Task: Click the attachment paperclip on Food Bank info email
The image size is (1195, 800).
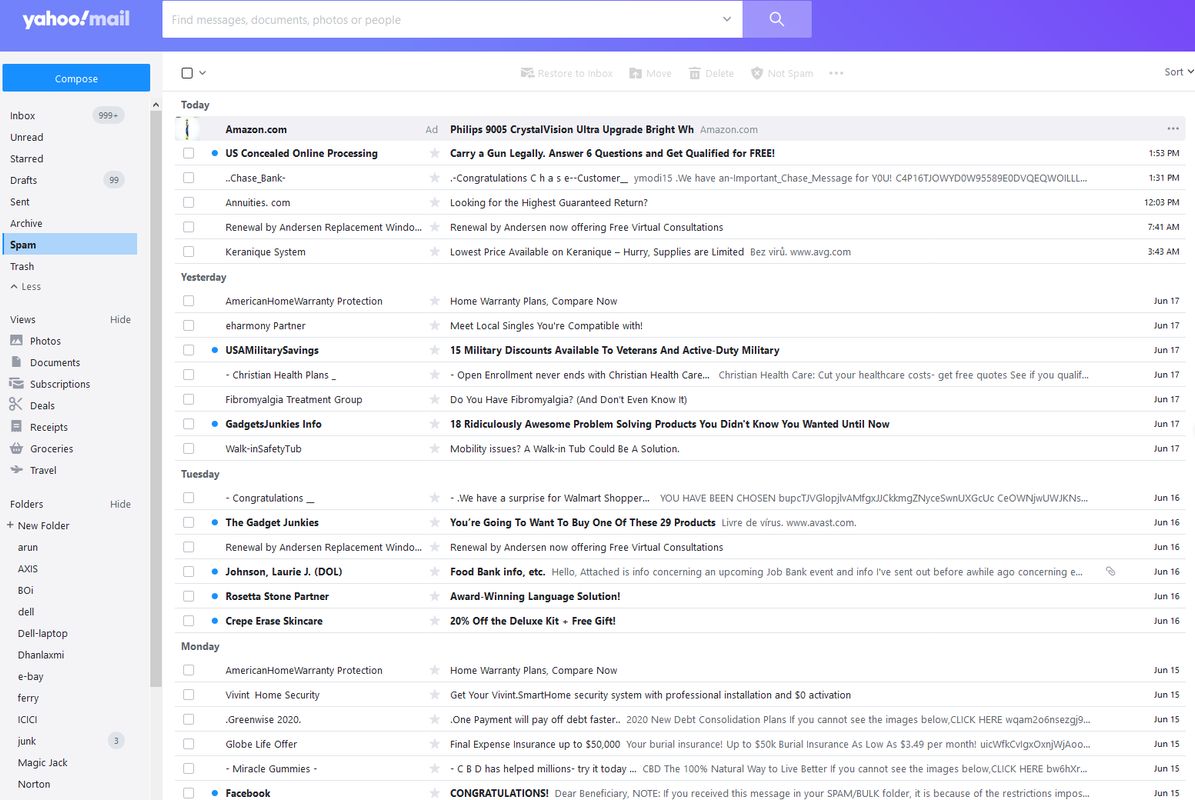Action: click(1110, 571)
